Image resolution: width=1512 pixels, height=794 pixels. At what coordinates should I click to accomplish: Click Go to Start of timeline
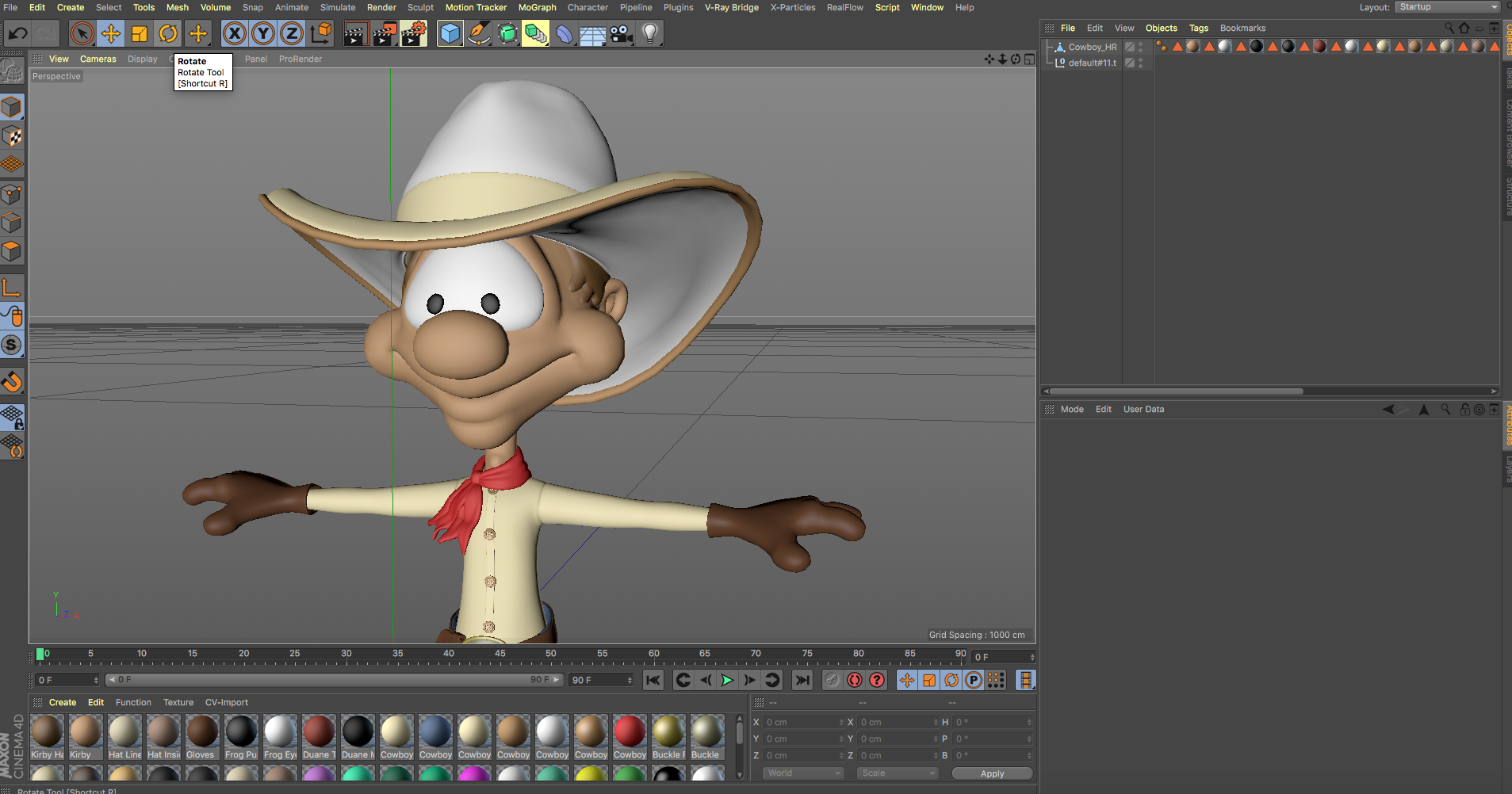point(653,680)
